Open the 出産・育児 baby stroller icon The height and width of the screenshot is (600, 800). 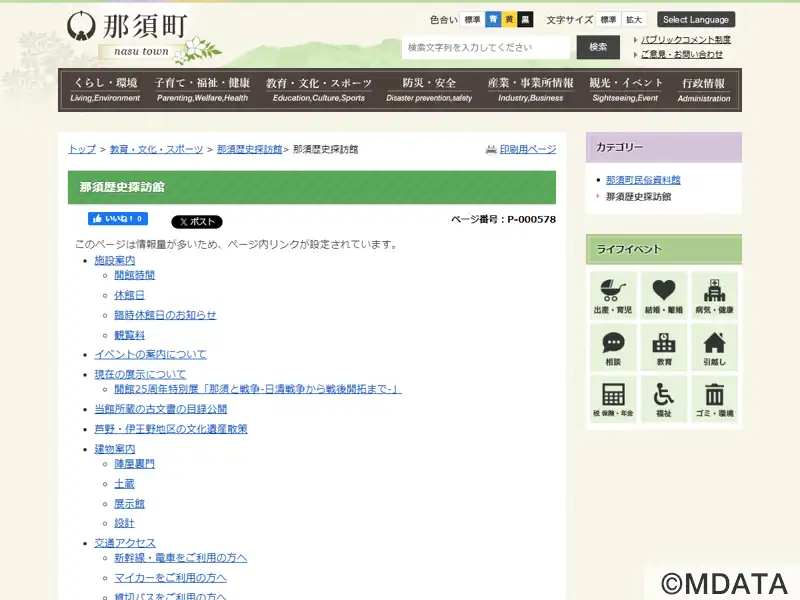[x=612, y=295]
